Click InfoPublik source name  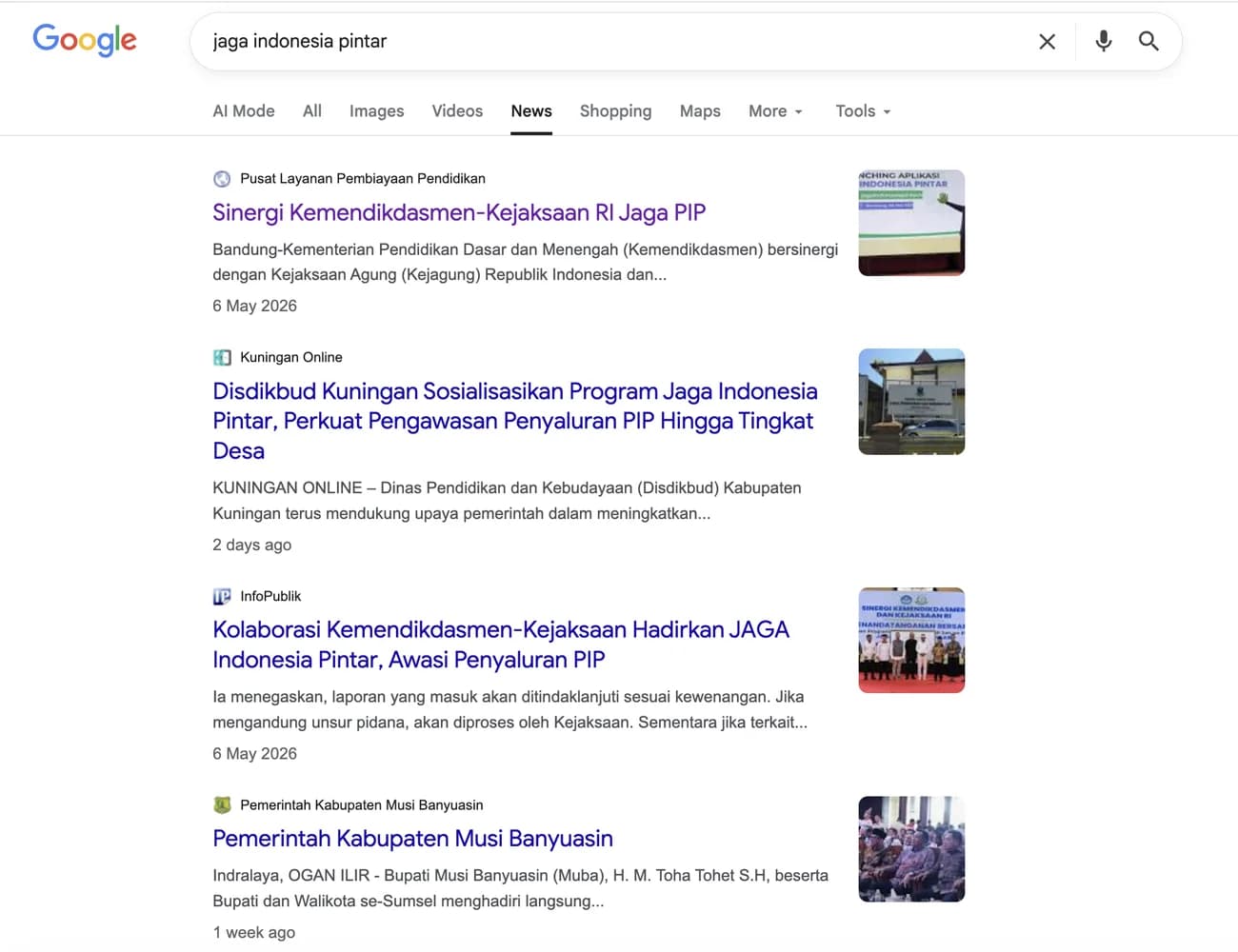tap(270, 597)
